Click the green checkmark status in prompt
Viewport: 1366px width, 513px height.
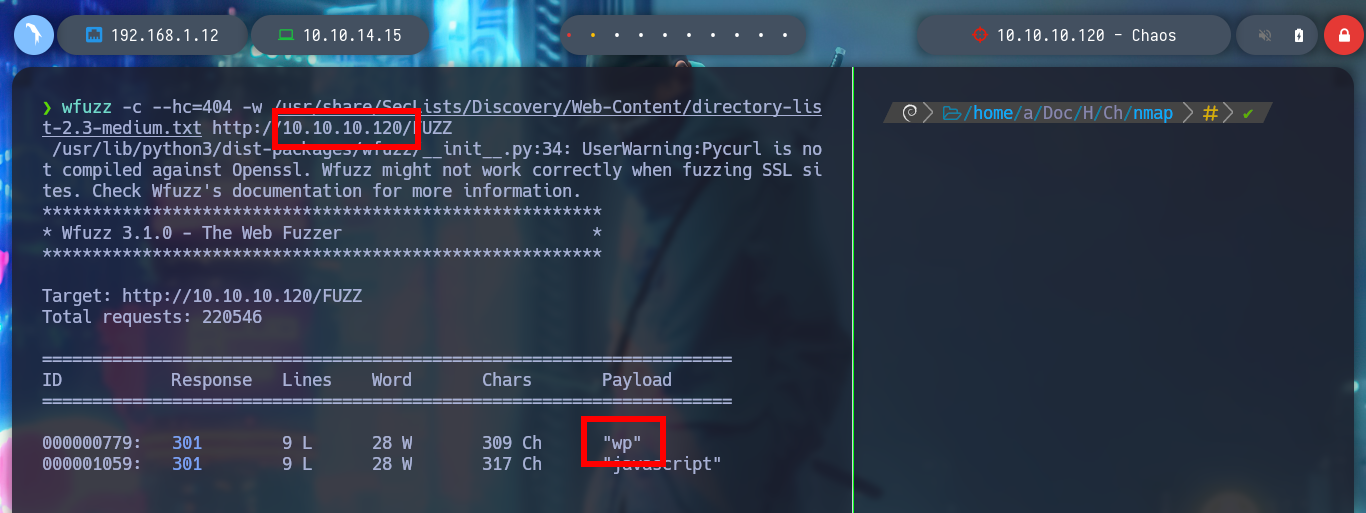[1248, 114]
